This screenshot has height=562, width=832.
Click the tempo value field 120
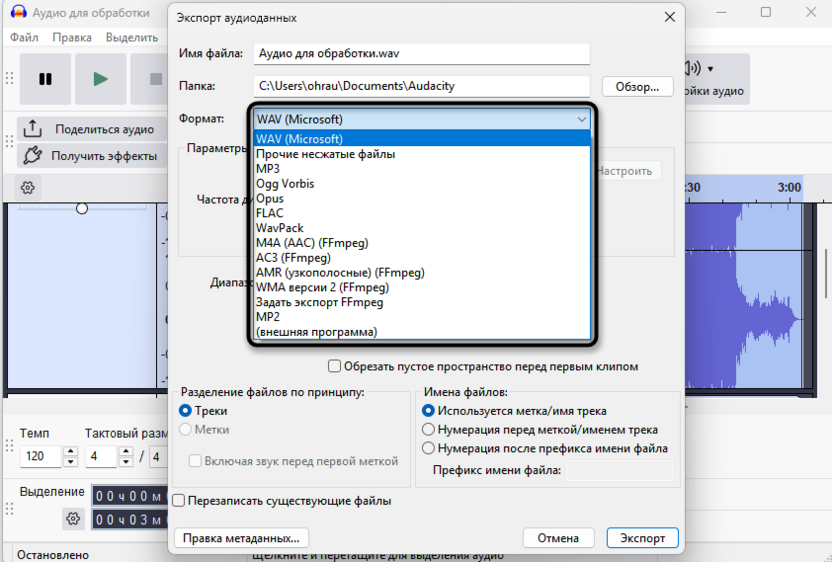pos(40,456)
